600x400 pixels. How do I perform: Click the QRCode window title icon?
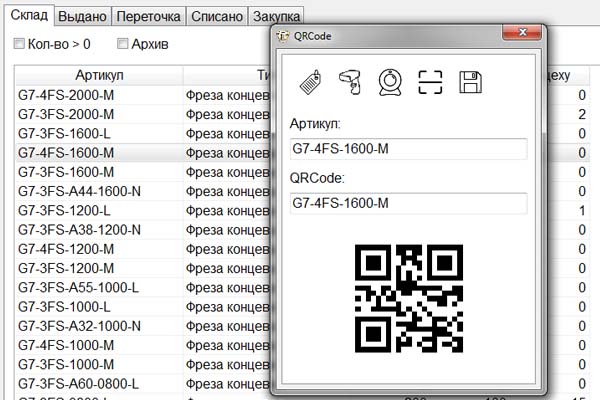pyautogui.click(x=282, y=36)
